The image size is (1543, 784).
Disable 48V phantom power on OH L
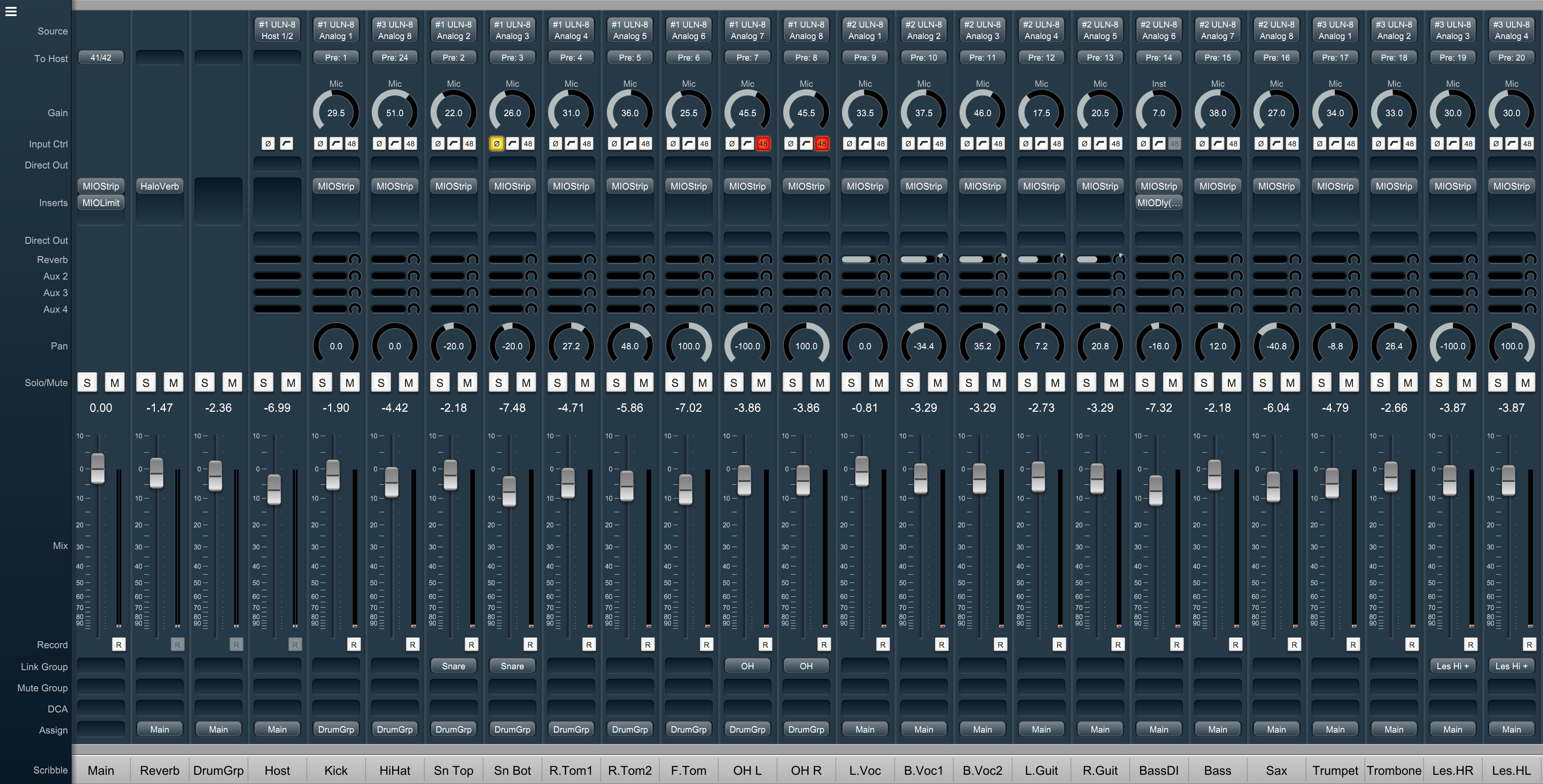762,144
